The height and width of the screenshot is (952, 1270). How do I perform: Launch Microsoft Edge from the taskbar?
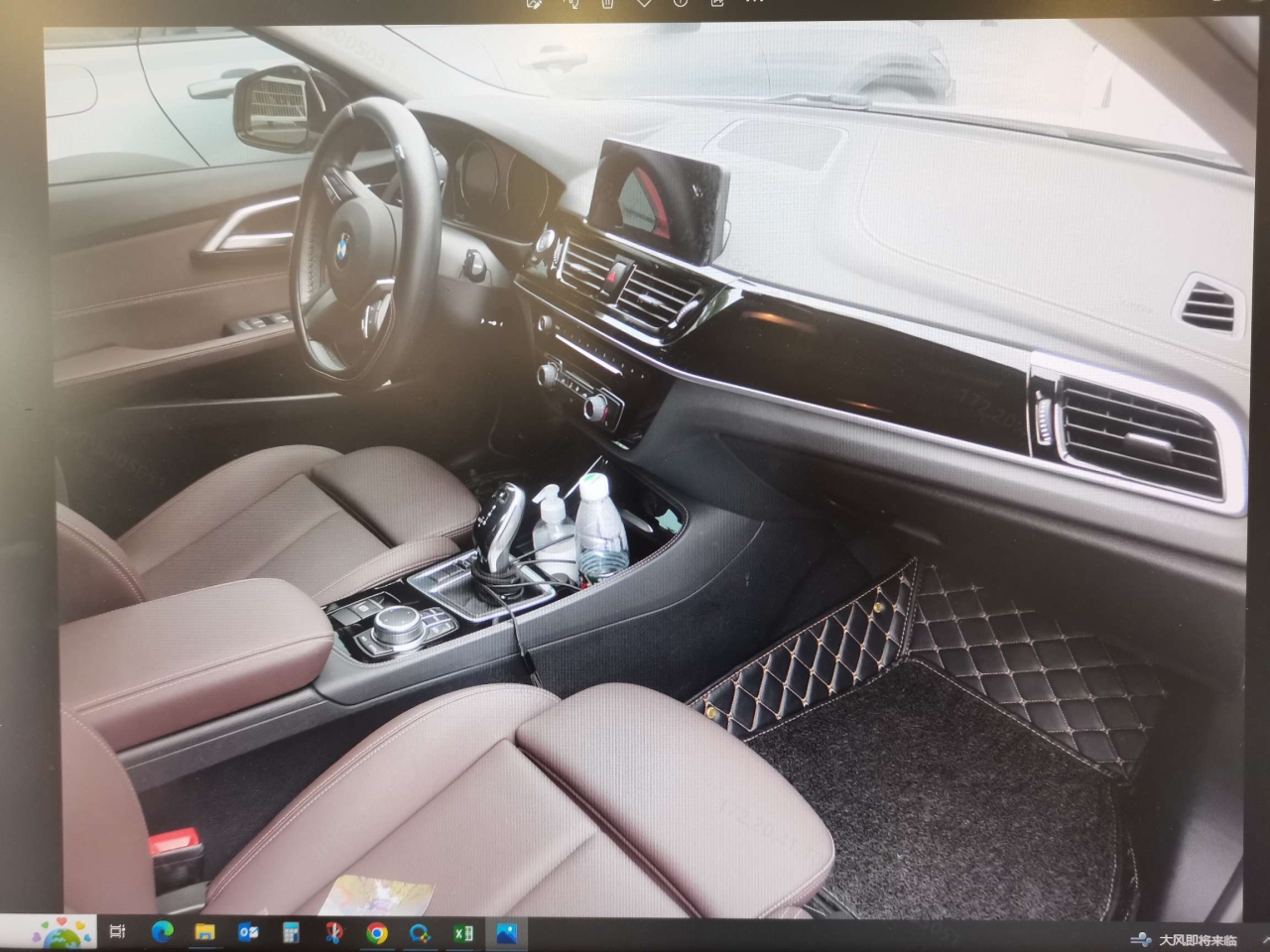162,932
